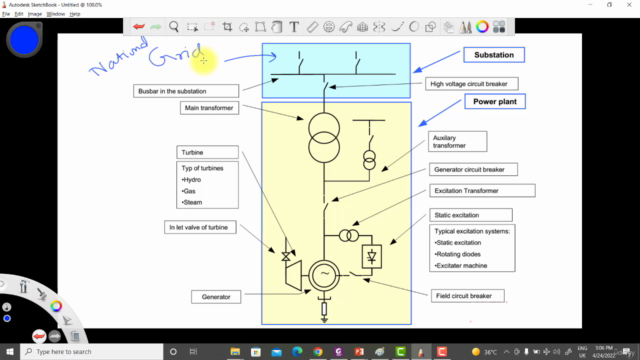Click the small blue color dot in lagoon
The height and width of the screenshot is (360, 640).
[7, 318]
